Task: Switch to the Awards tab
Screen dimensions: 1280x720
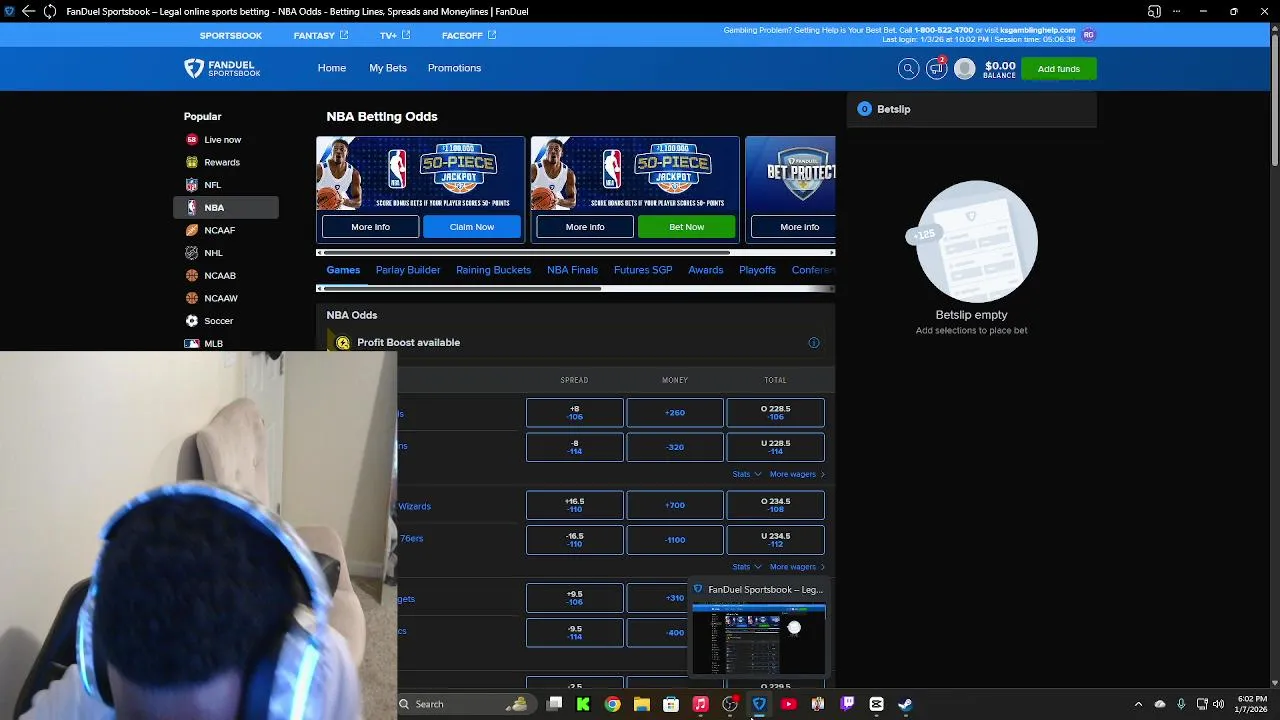Action: pyautogui.click(x=705, y=270)
